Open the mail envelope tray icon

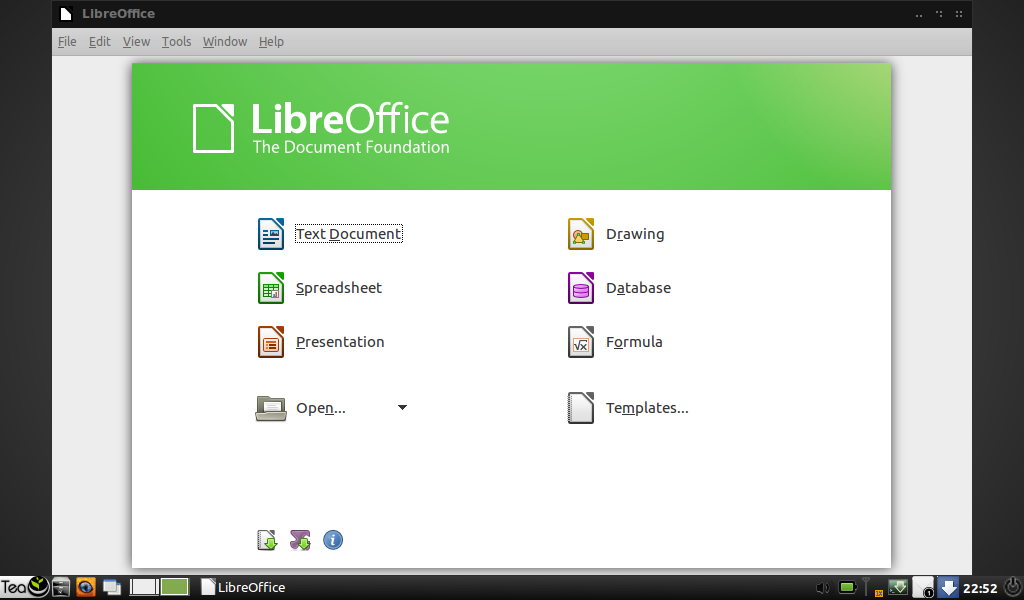(x=923, y=587)
